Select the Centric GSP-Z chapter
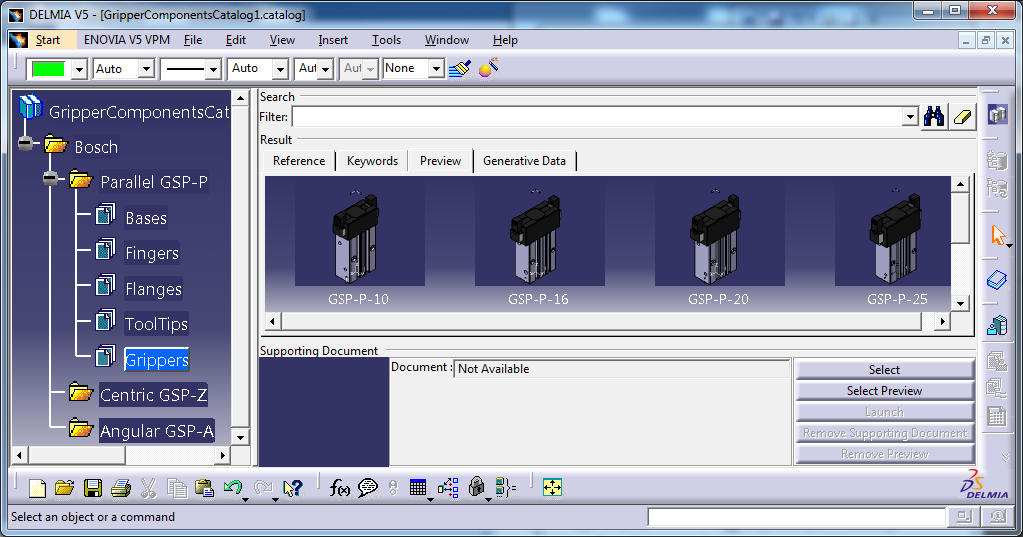The image size is (1023, 537). pyautogui.click(x=153, y=395)
